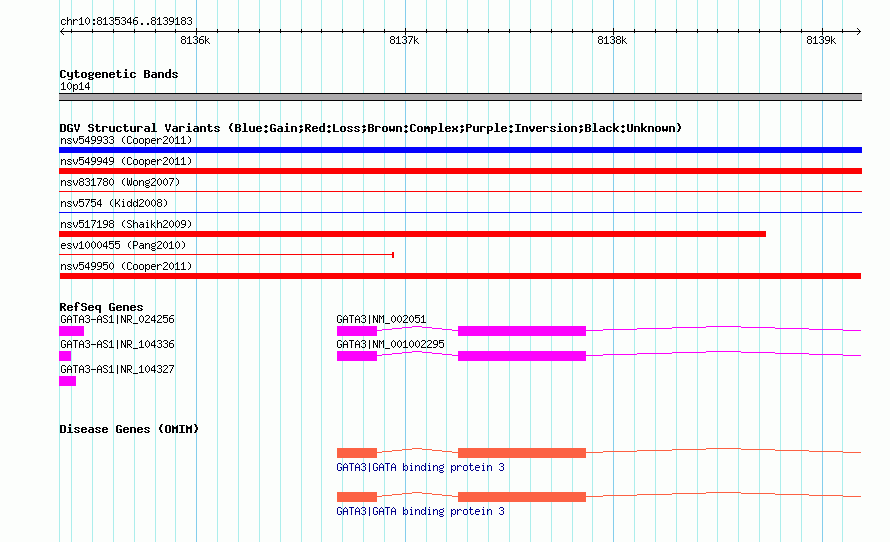This screenshot has height=542, width=890.
Task: Open nsv517198 (Shaikh2009) label
Action: click(x=126, y=224)
